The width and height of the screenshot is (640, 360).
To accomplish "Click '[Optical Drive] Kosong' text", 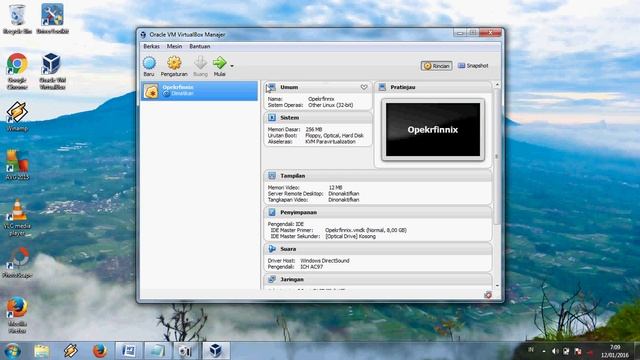I will tap(350, 236).
